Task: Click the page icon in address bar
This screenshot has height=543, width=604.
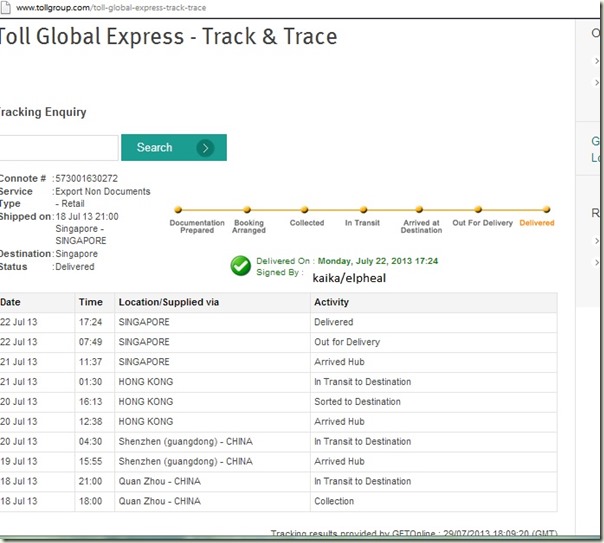Action: (x=5, y=7)
